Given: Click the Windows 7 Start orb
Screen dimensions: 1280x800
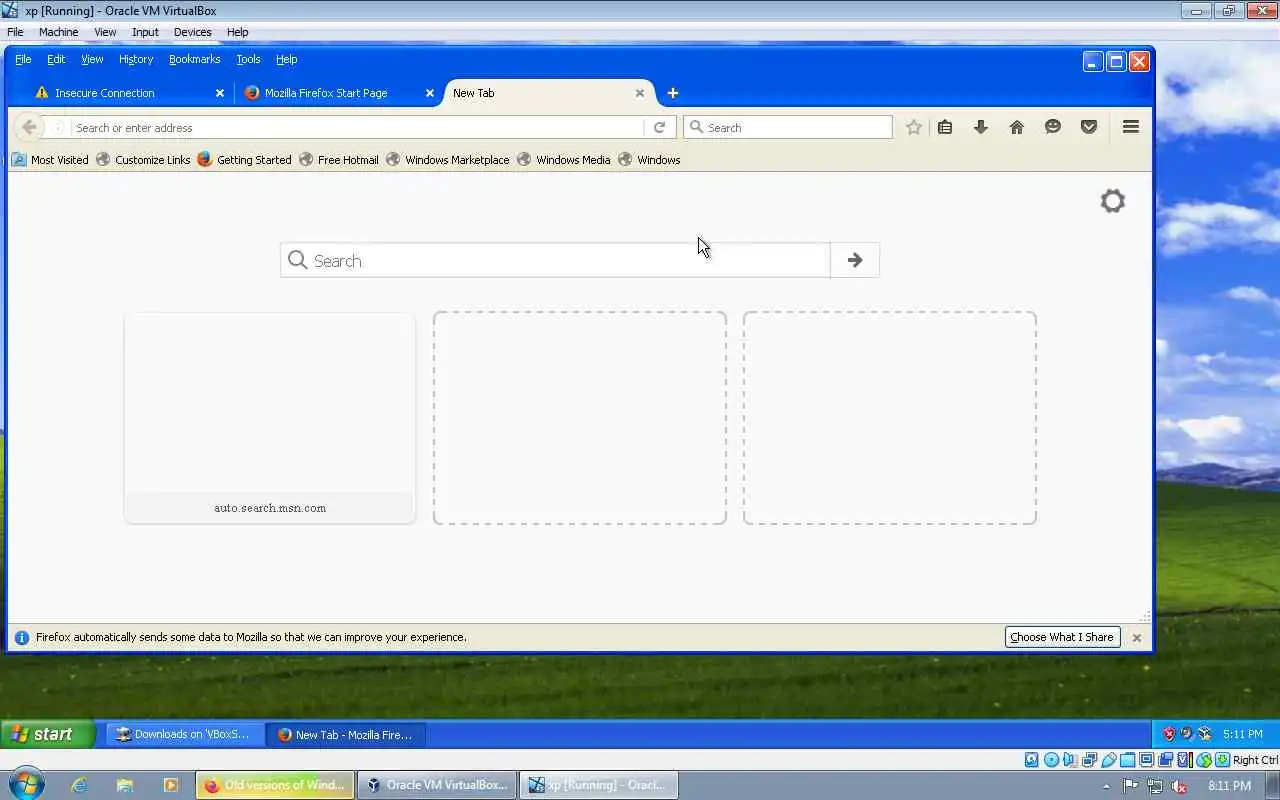Looking at the screenshot, I should click(26, 784).
